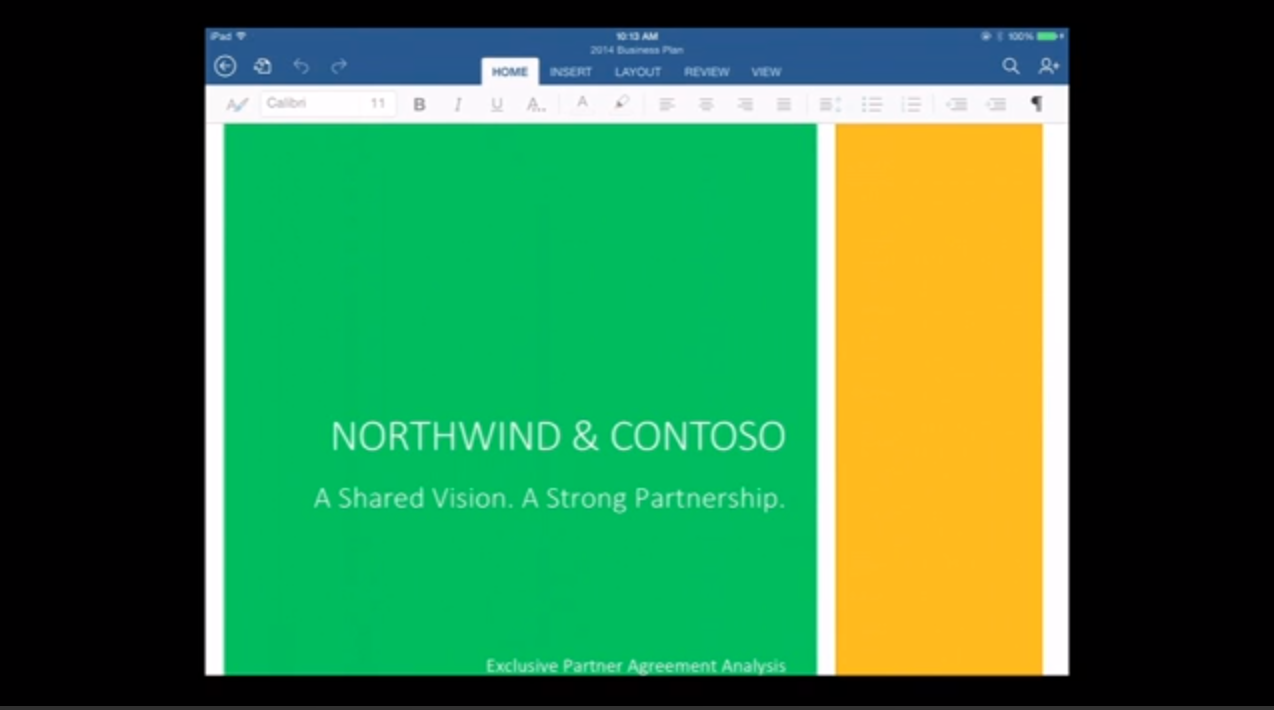Open the Calibri font selector

(310, 103)
